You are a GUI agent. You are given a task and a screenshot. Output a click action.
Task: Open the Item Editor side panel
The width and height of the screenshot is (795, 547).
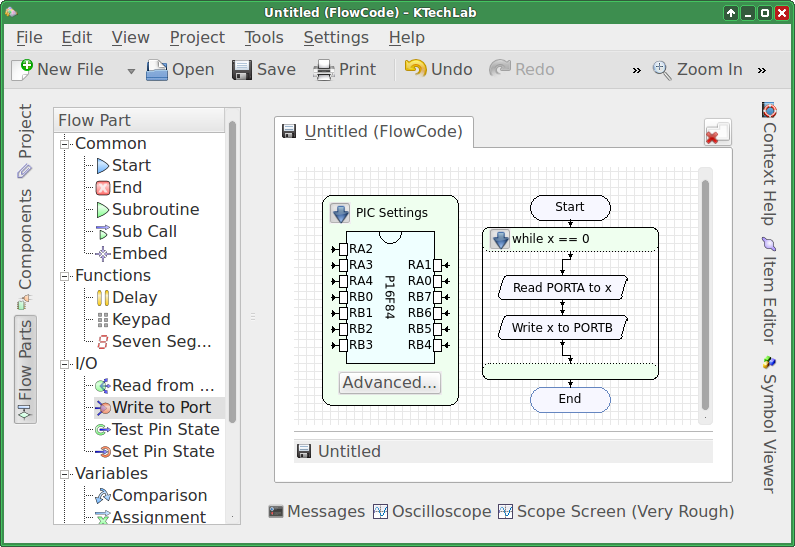click(x=769, y=290)
